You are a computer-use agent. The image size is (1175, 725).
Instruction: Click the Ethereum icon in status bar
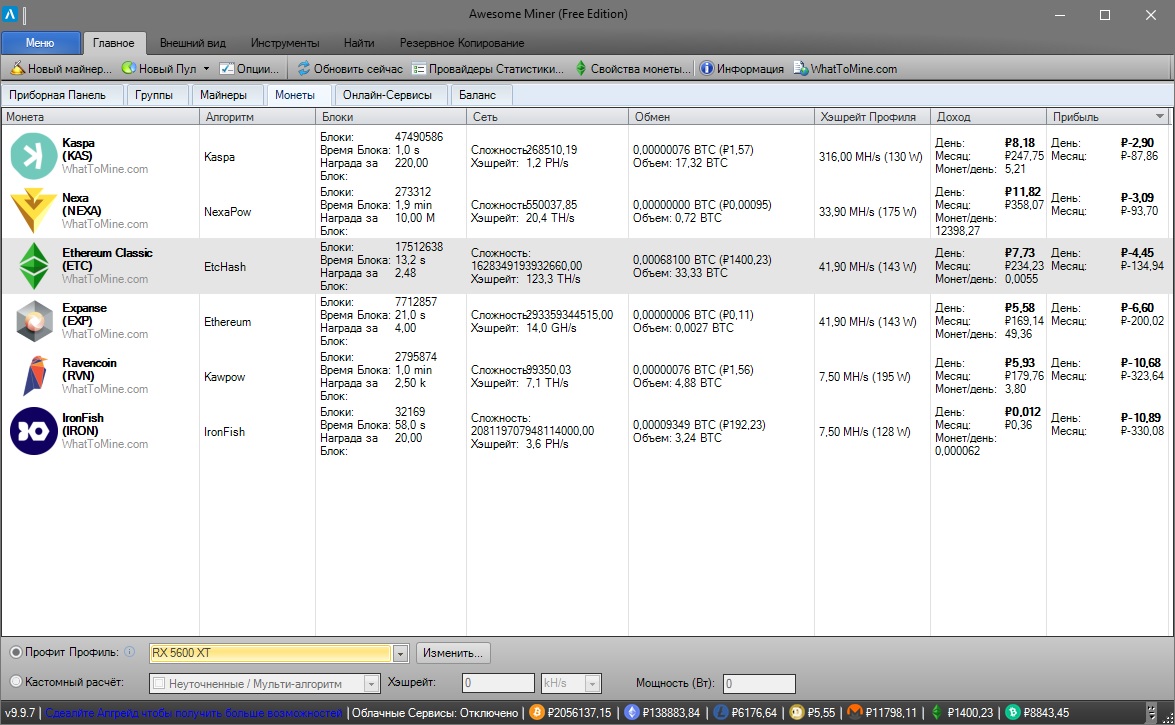(x=632, y=712)
